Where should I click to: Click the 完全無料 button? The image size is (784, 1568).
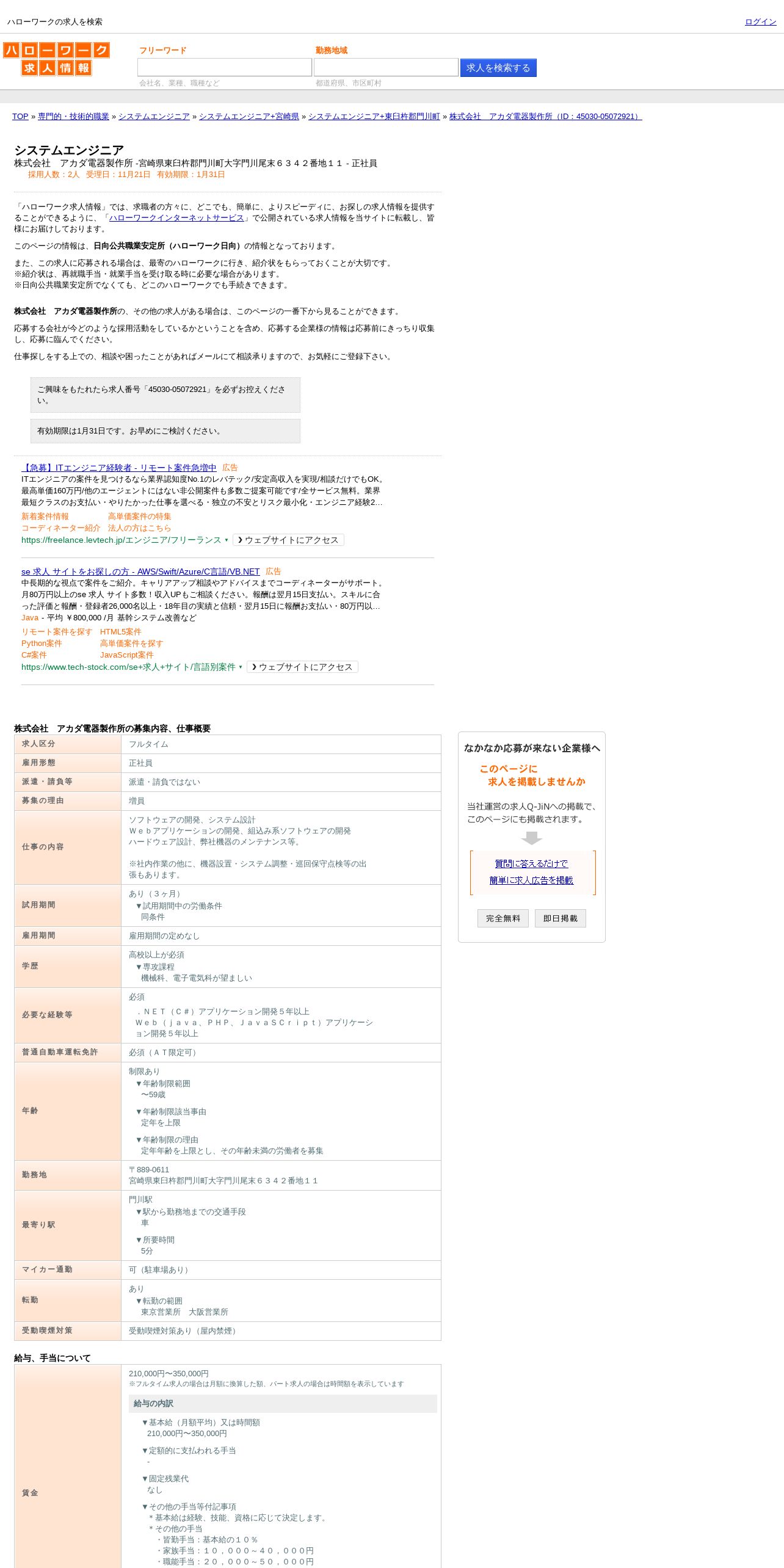coord(503,918)
